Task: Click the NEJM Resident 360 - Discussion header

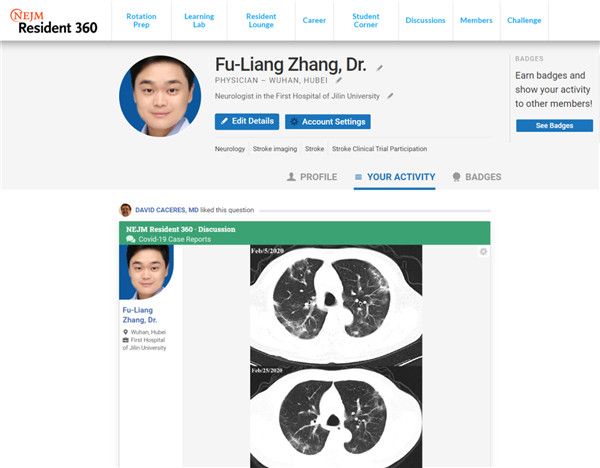Action: 181,229
